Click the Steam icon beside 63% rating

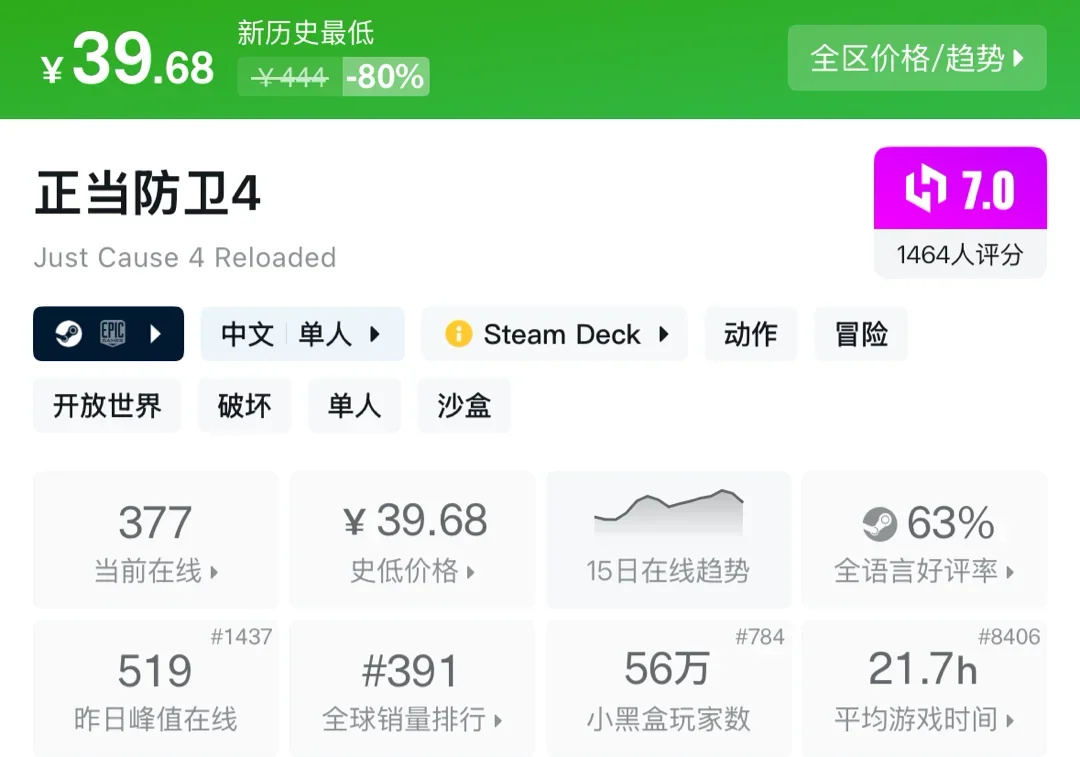880,523
